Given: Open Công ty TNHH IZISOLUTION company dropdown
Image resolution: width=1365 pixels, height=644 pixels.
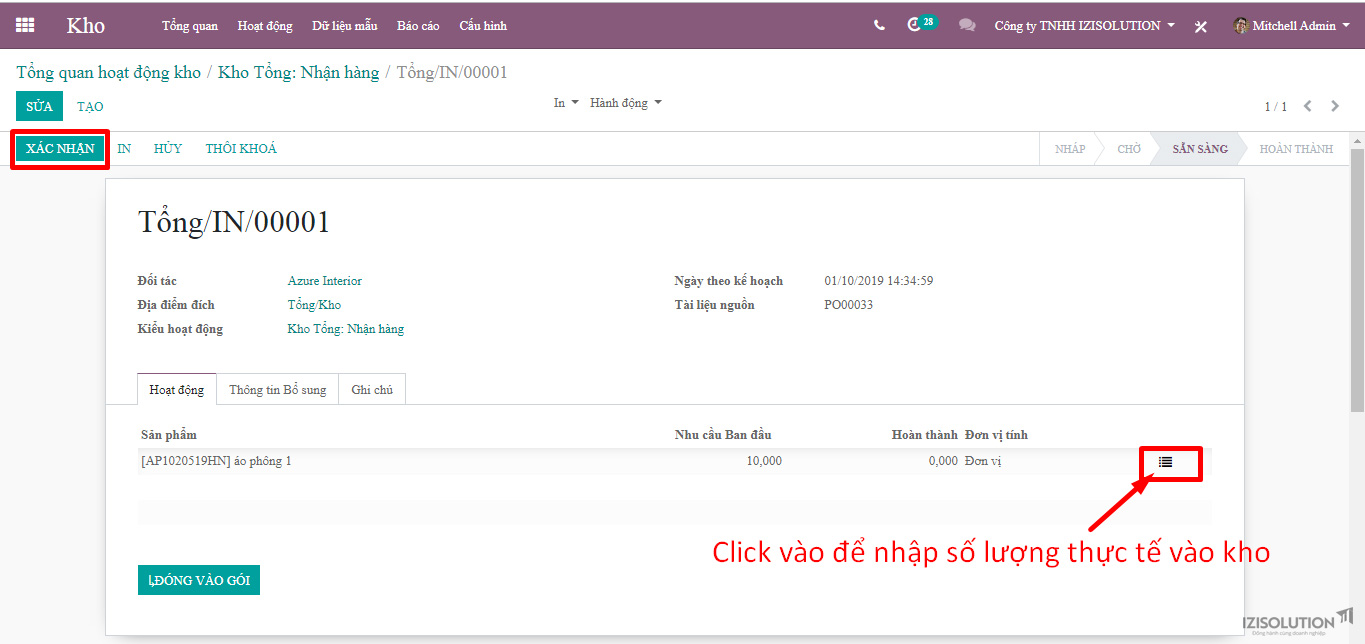Looking at the screenshot, I should [x=1084, y=25].
